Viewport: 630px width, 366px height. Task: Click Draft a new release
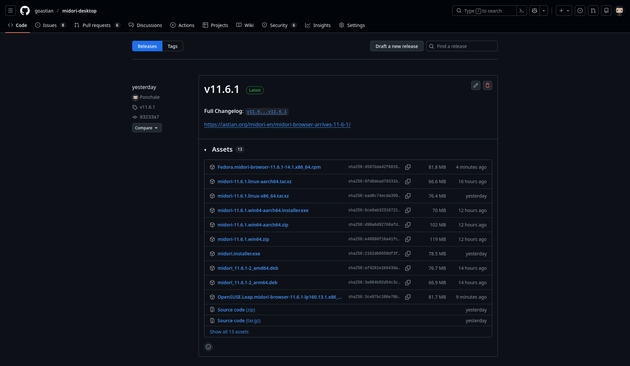coord(397,46)
